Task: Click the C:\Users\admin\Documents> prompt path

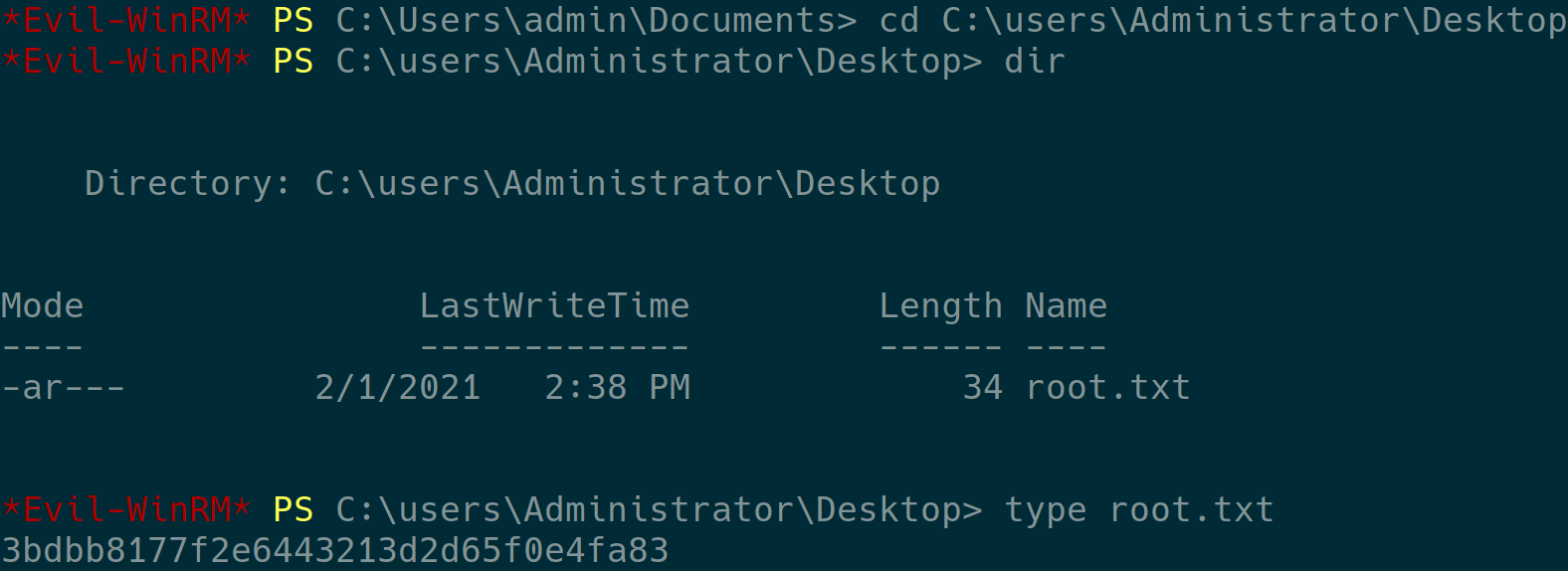Action: pyautogui.click(x=596, y=20)
